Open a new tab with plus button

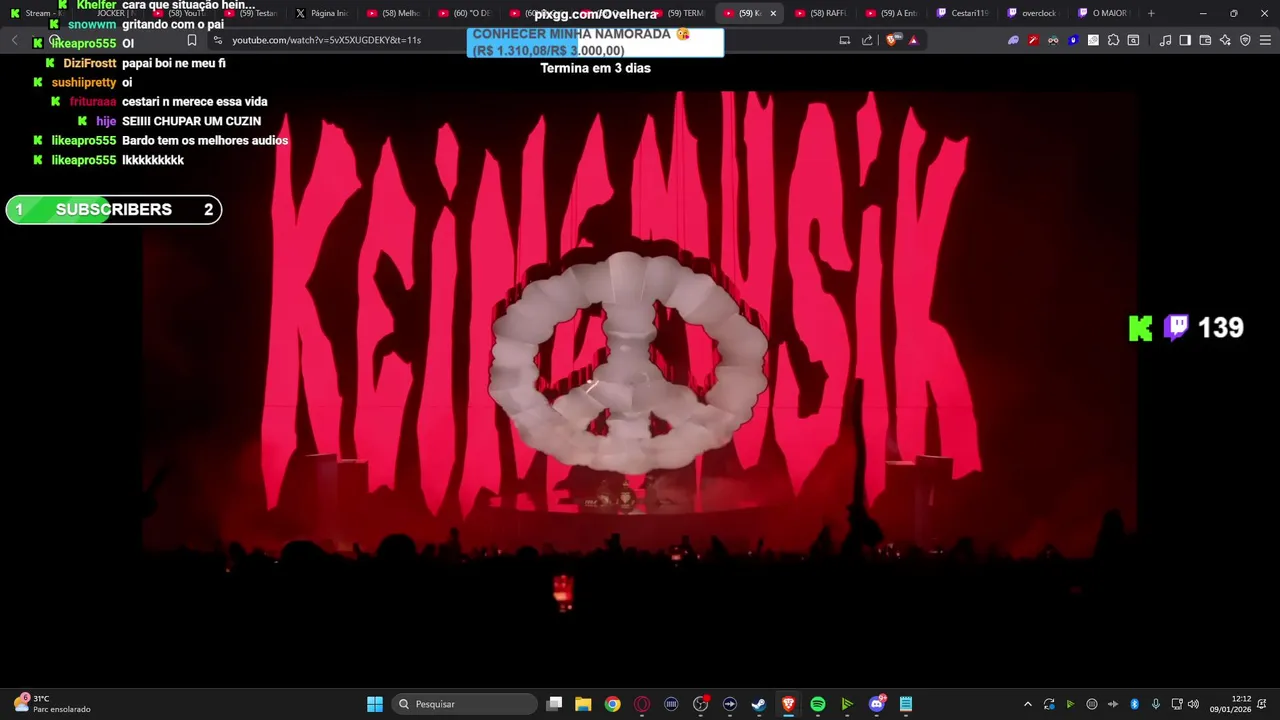(x=1151, y=13)
